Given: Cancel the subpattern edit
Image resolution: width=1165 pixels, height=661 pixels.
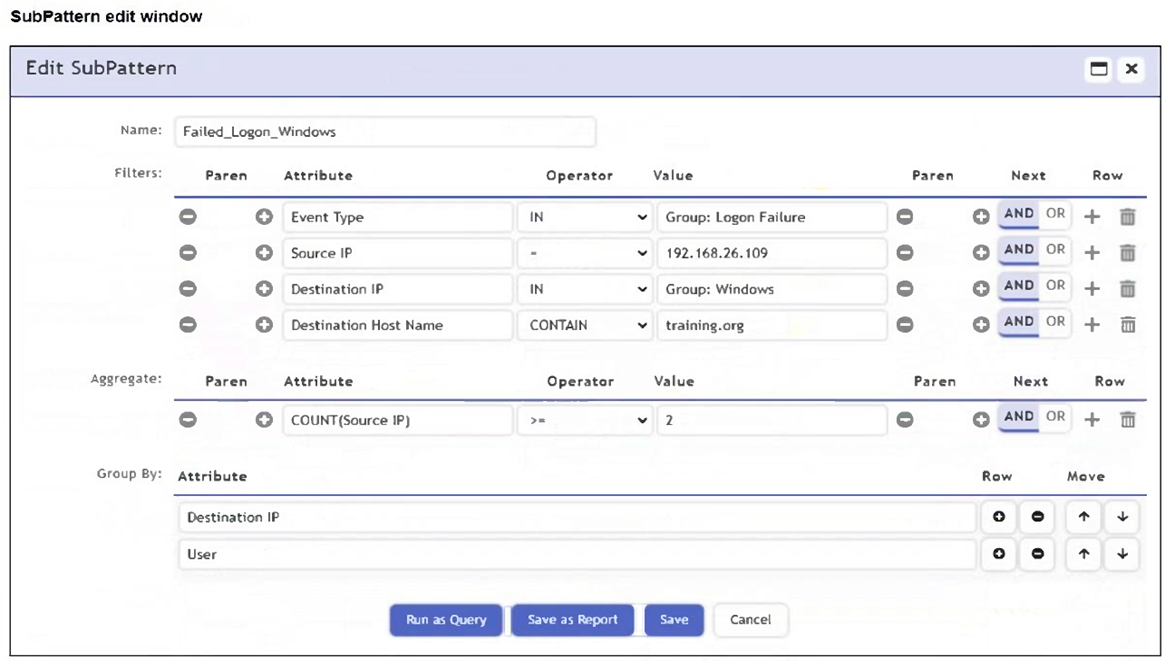Looking at the screenshot, I should point(750,620).
